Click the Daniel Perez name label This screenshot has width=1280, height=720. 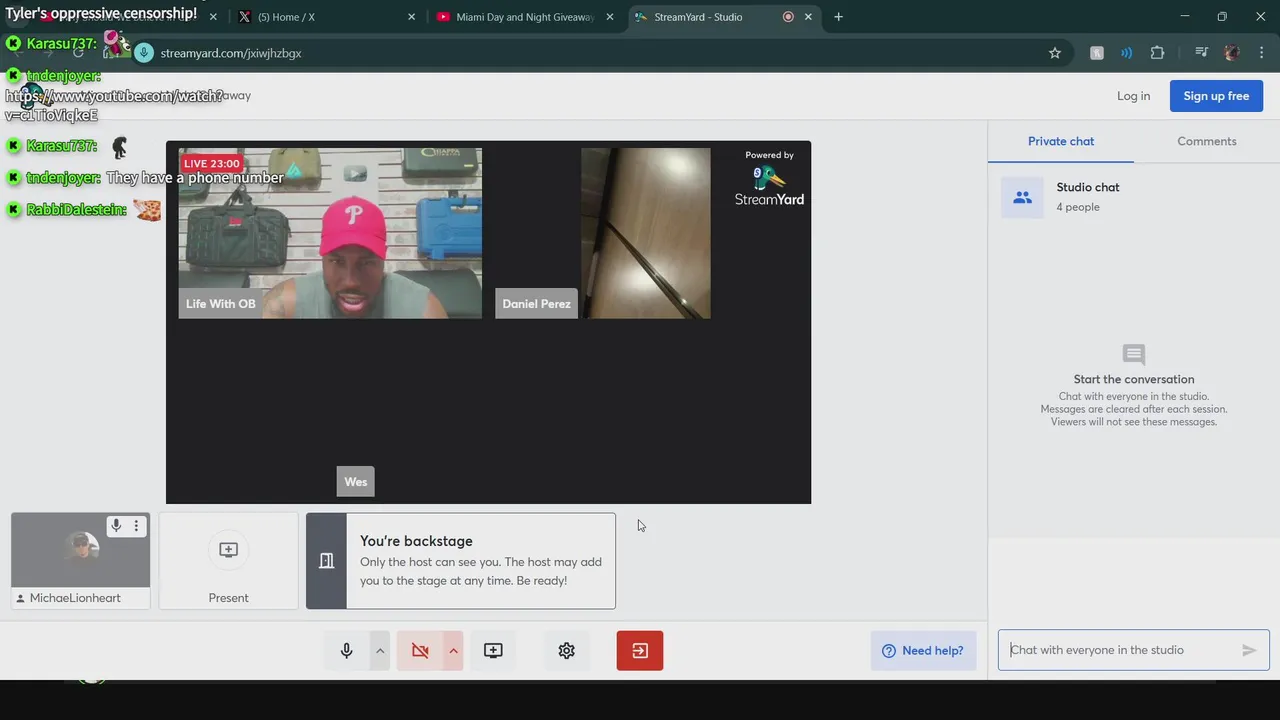(536, 304)
